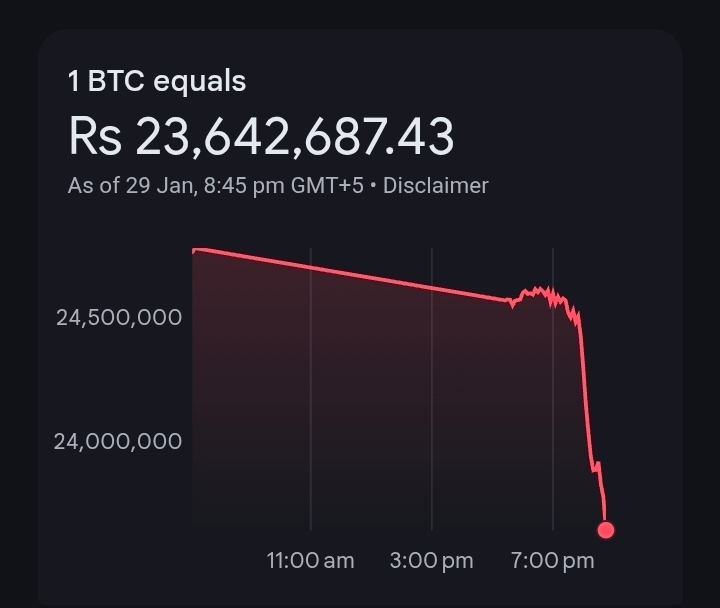The width and height of the screenshot is (720, 608).
Task: Click the steep drop section of price line
Action: (x=587, y=400)
